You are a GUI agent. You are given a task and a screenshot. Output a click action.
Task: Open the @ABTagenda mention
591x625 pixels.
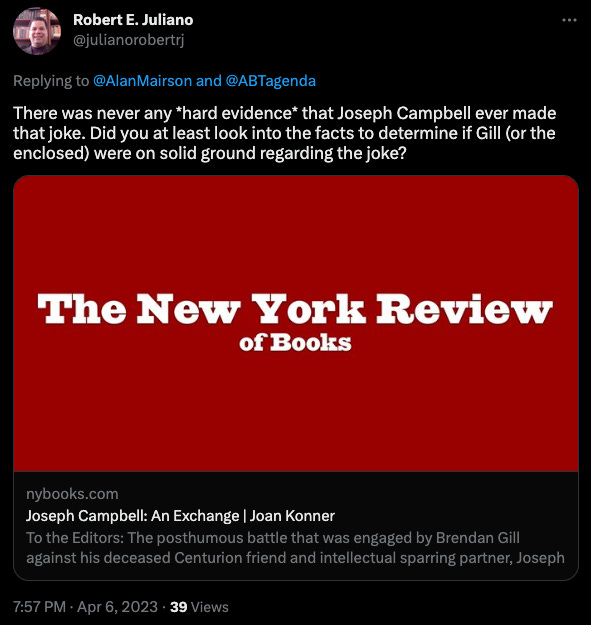[x=271, y=81]
